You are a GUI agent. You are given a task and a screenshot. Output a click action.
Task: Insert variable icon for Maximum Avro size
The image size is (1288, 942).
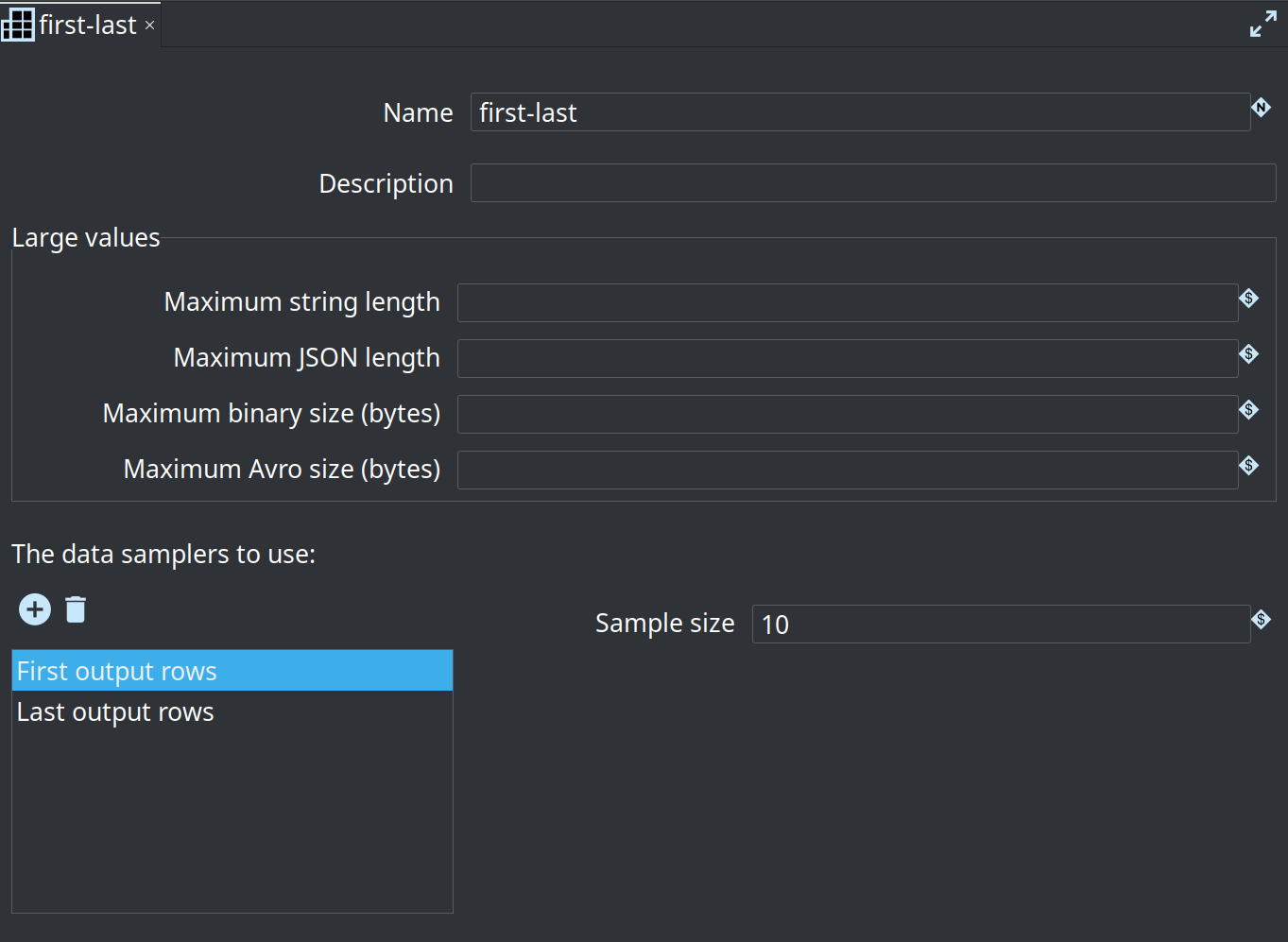coord(1249,466)
